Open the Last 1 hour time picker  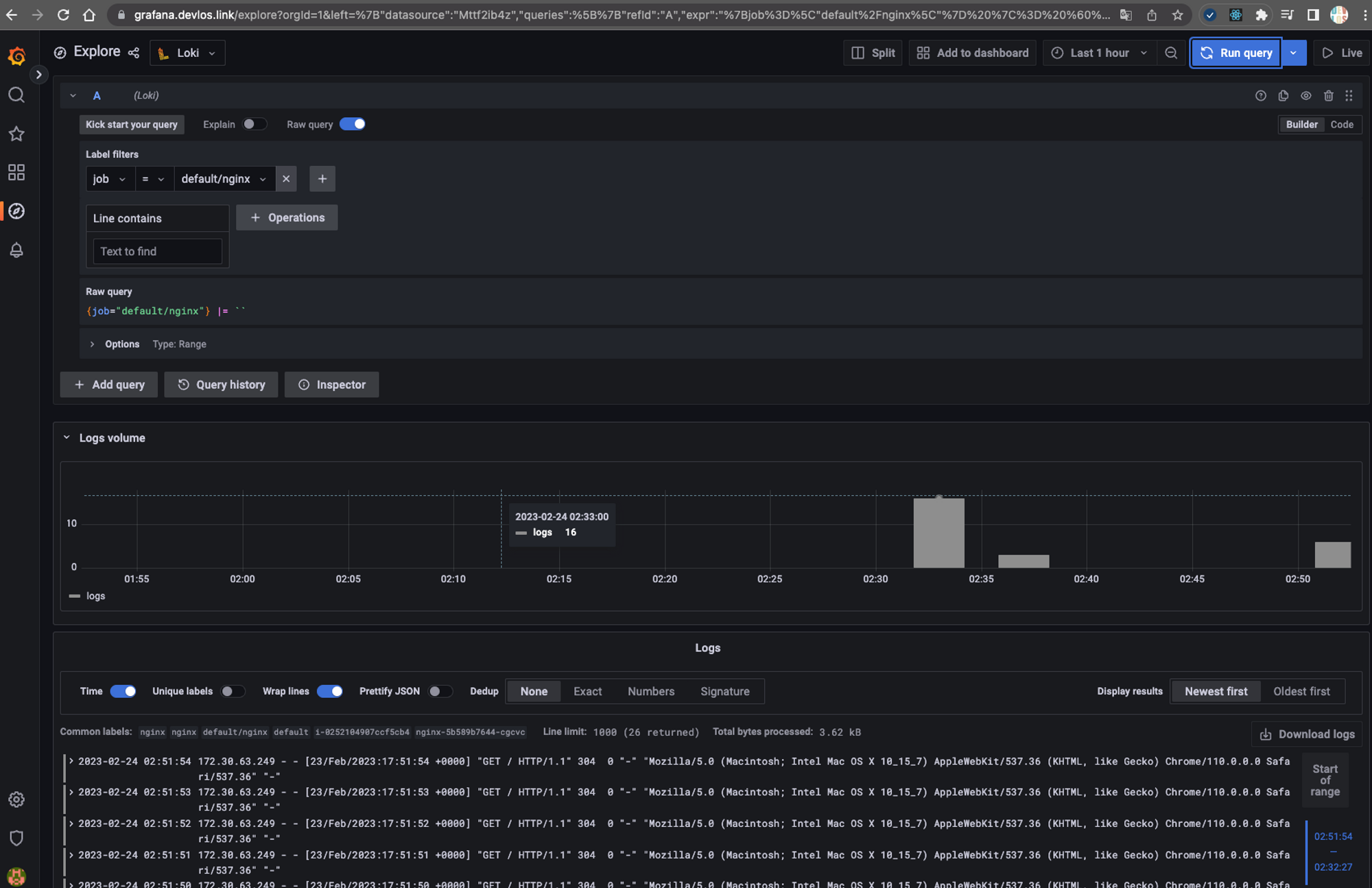click(1099, 53)
